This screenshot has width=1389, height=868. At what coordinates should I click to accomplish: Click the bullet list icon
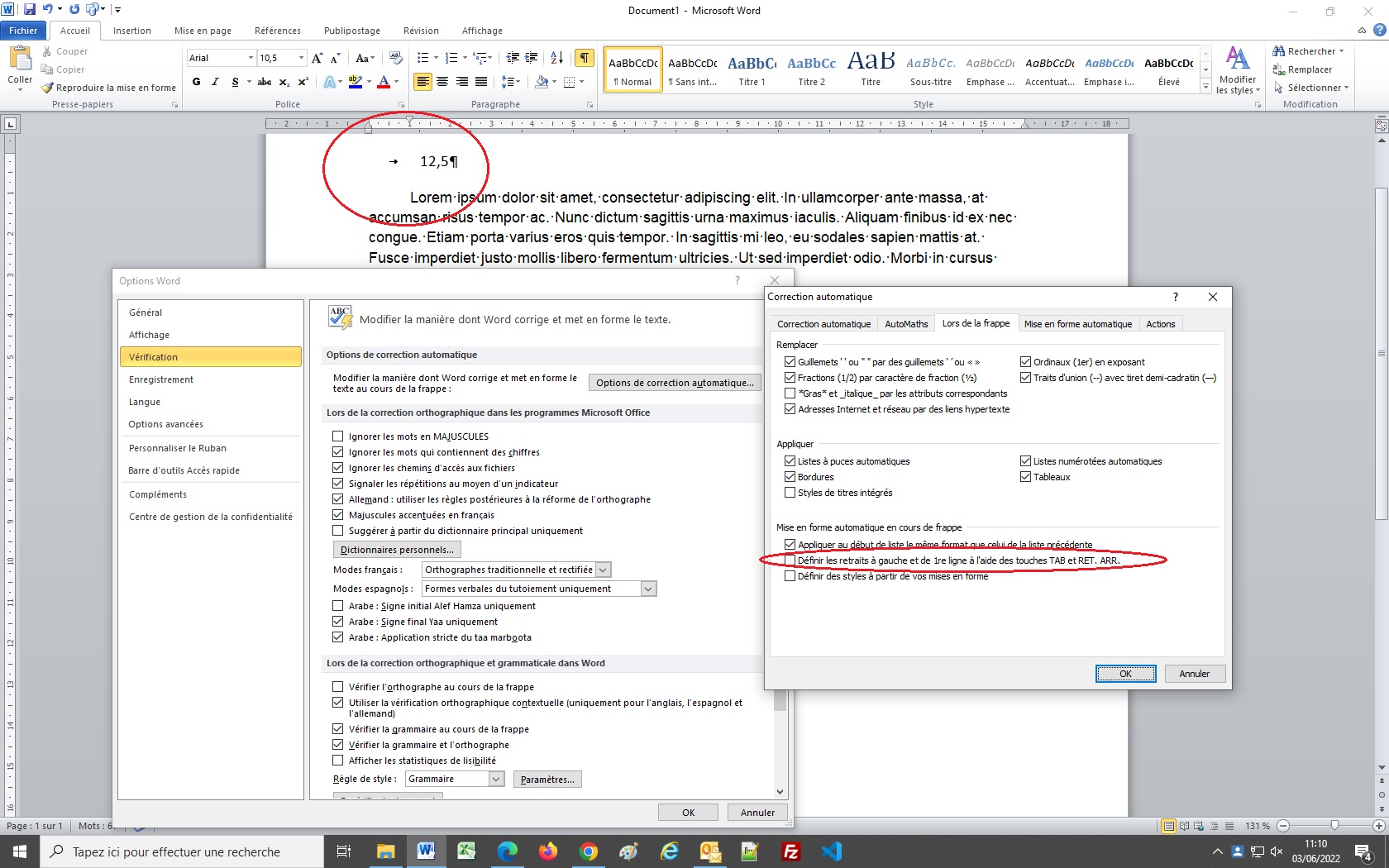[x=423, y=58]
